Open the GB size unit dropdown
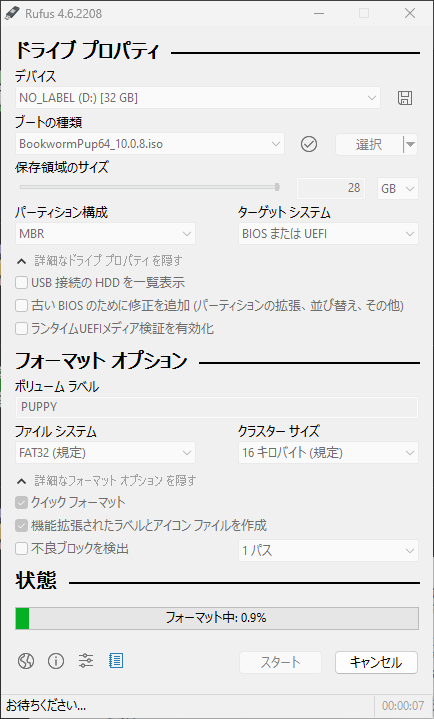434x719 pixels. click(x=397, y=188)
